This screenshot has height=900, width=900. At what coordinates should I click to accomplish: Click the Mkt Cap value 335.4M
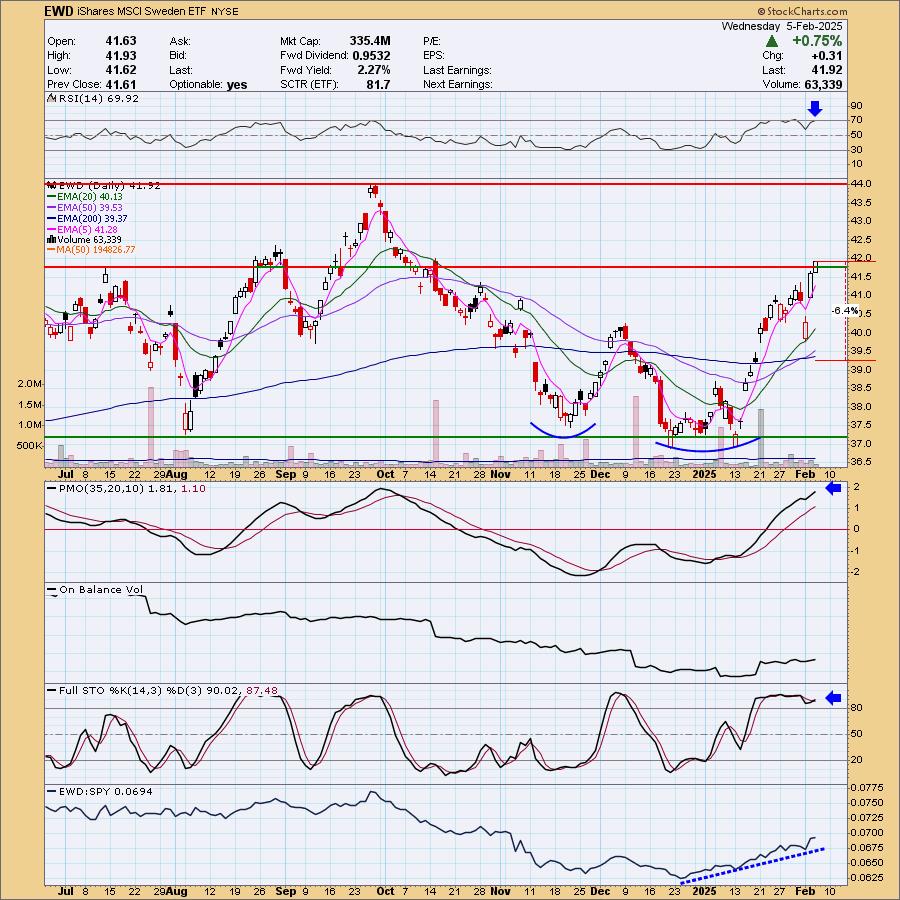tap(370, 41)
